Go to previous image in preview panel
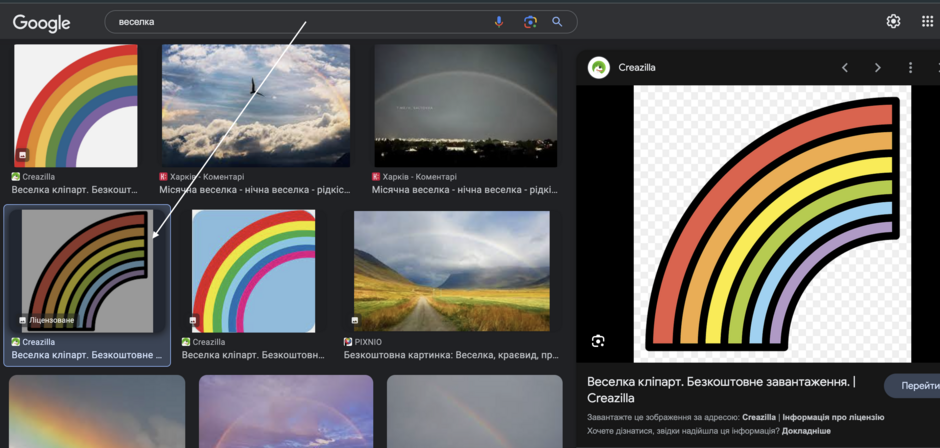The width and height of the screenshot is (940, 448). pos(845,68)
